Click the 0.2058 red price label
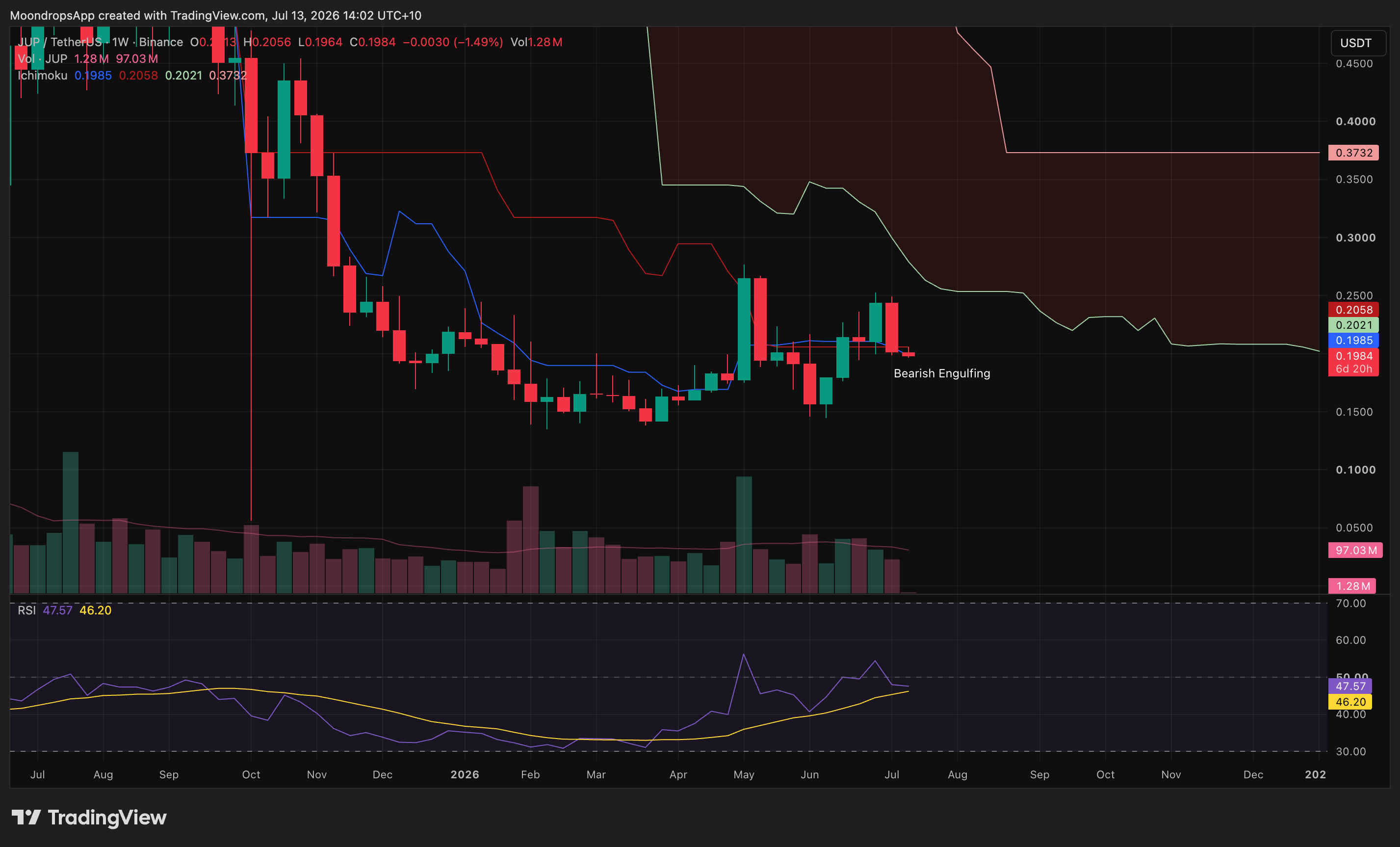1400x847 pixels. click(1353, 310)
